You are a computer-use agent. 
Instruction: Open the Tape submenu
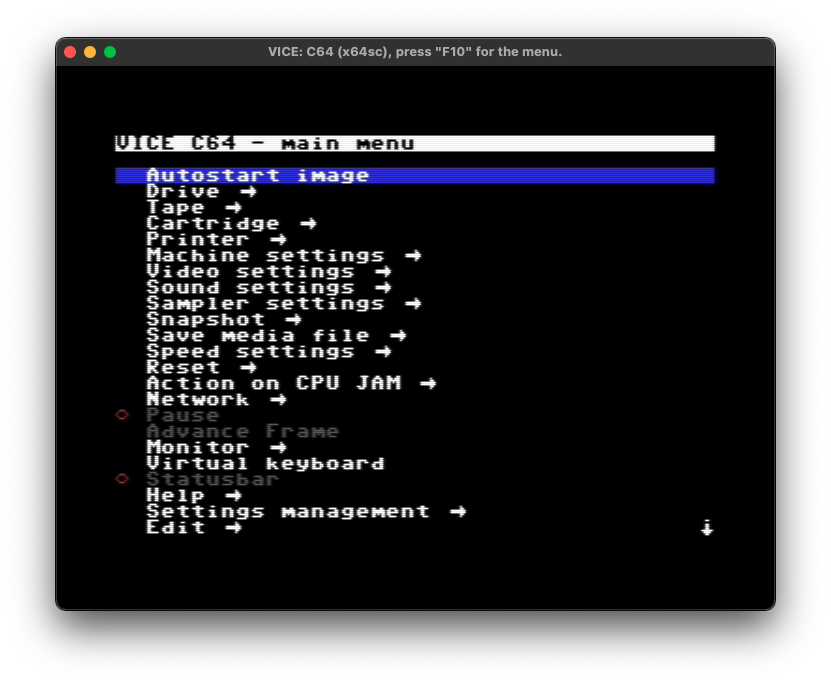(x=176, y=208)
